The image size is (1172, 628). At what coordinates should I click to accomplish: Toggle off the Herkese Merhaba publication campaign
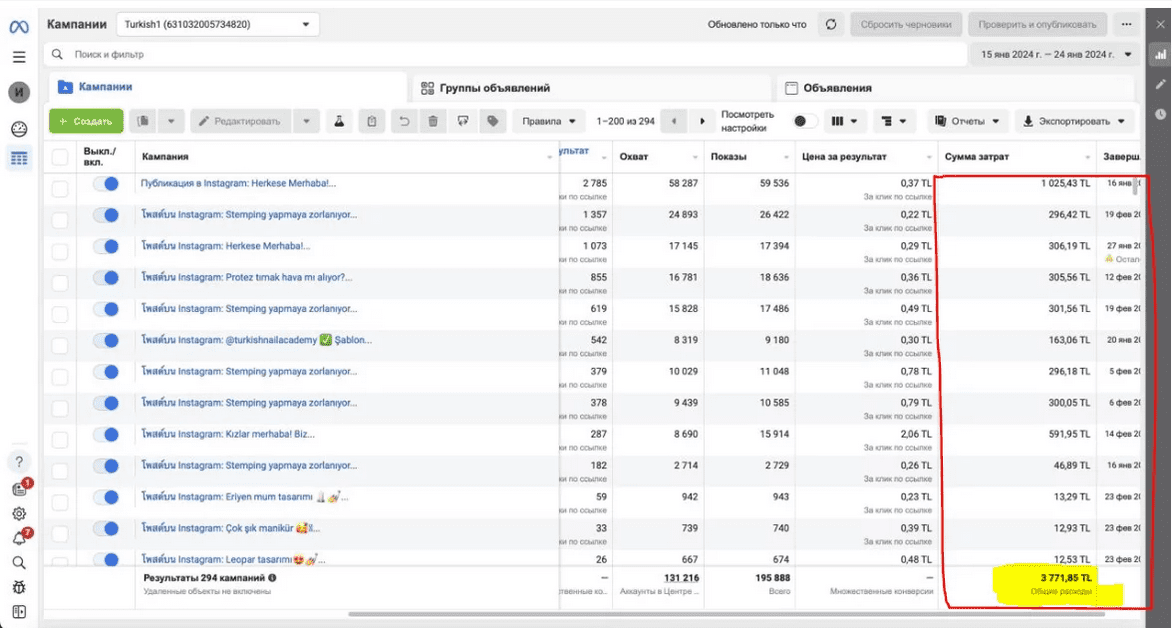click(105, 184)
